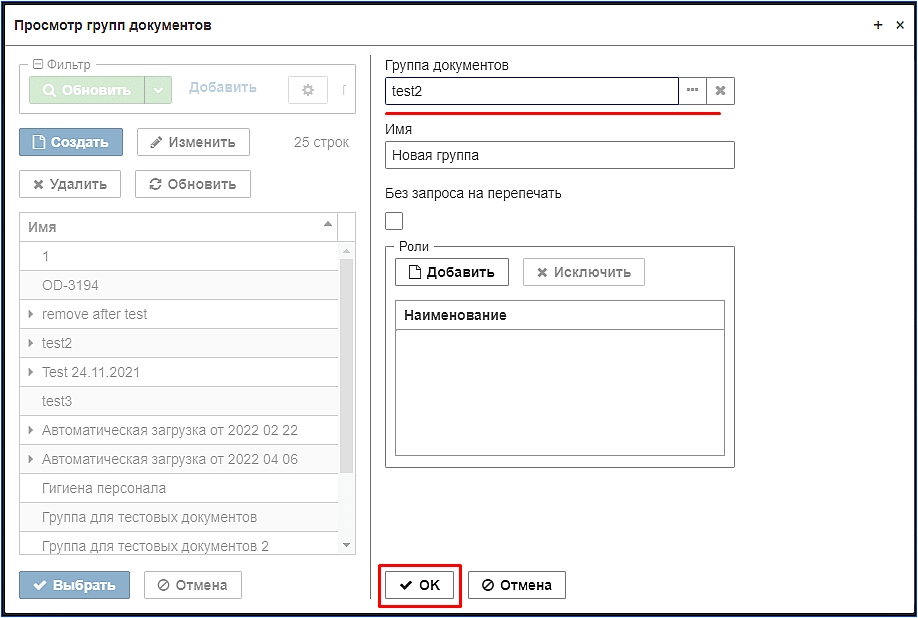Click Обновить button with refresh arrows
This screenshot has height=618, width=918.
193,184
